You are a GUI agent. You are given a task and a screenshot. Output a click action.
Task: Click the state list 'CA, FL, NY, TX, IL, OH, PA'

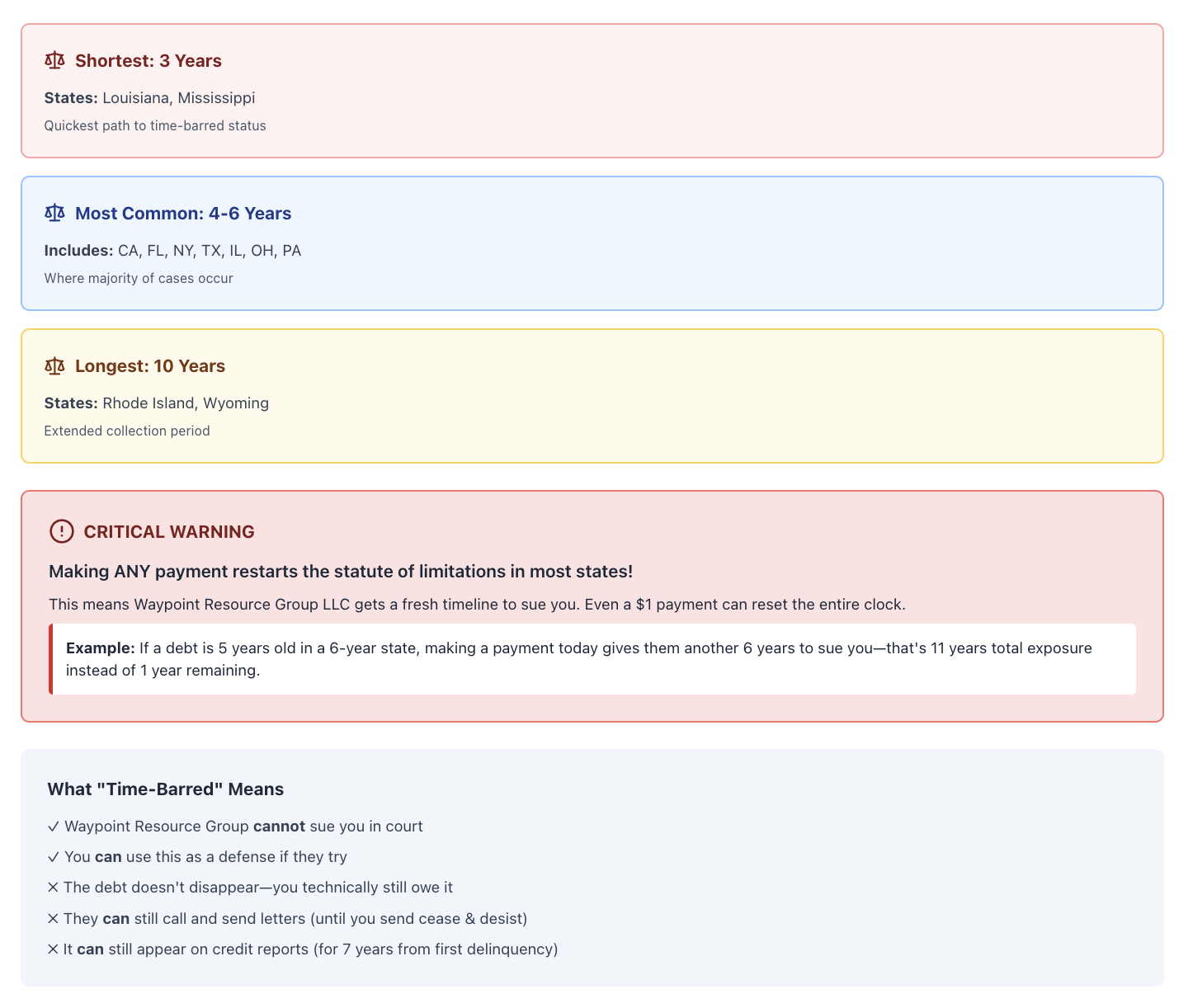coord(210,251)
